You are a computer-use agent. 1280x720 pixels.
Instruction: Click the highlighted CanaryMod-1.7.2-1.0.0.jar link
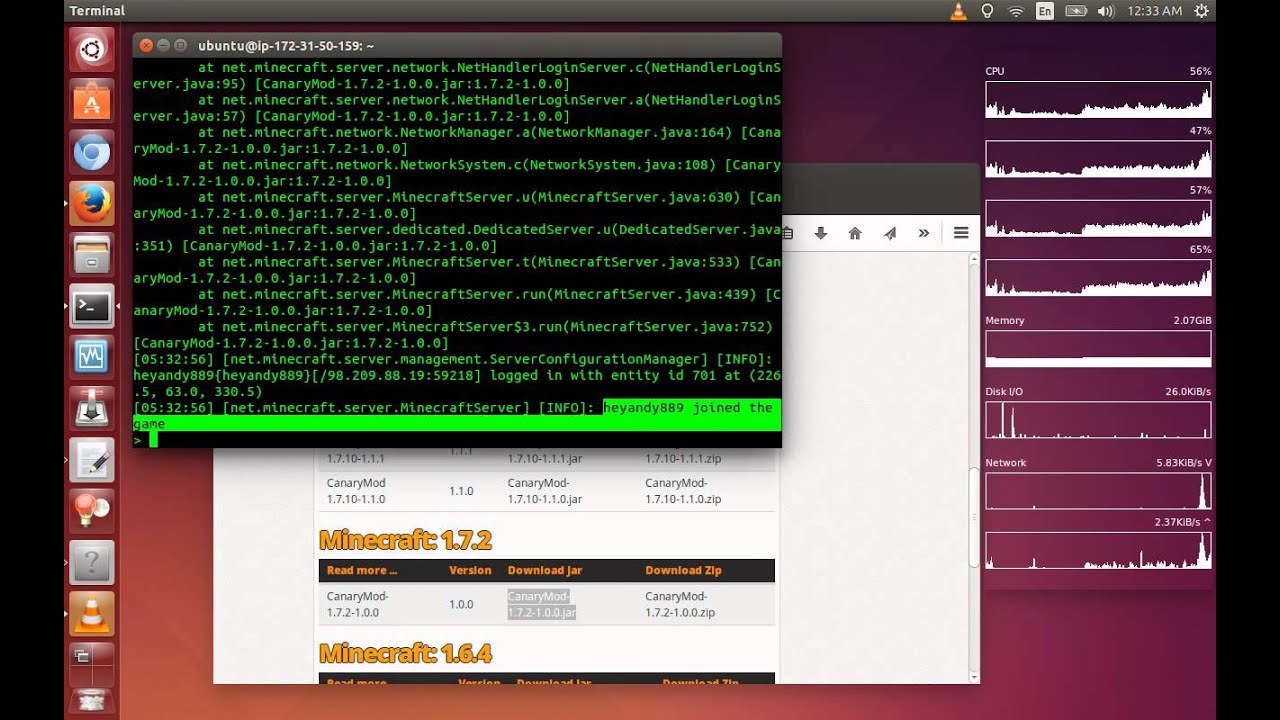point(541,604)
